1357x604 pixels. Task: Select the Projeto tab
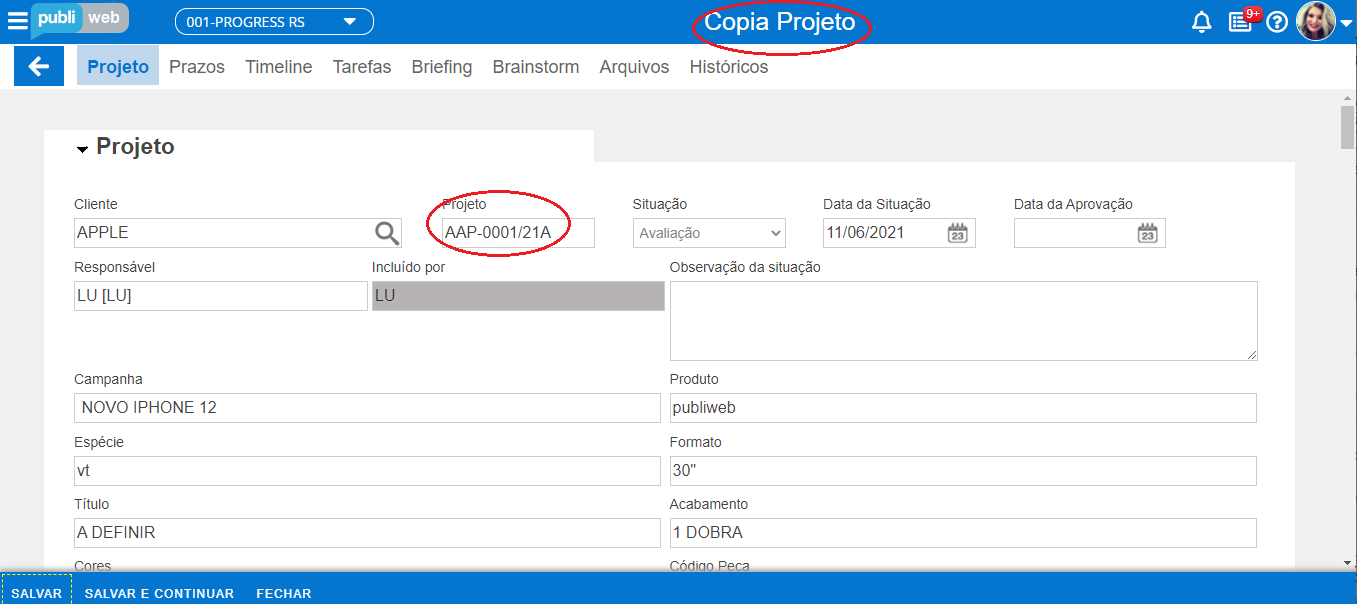pos(118,67)
